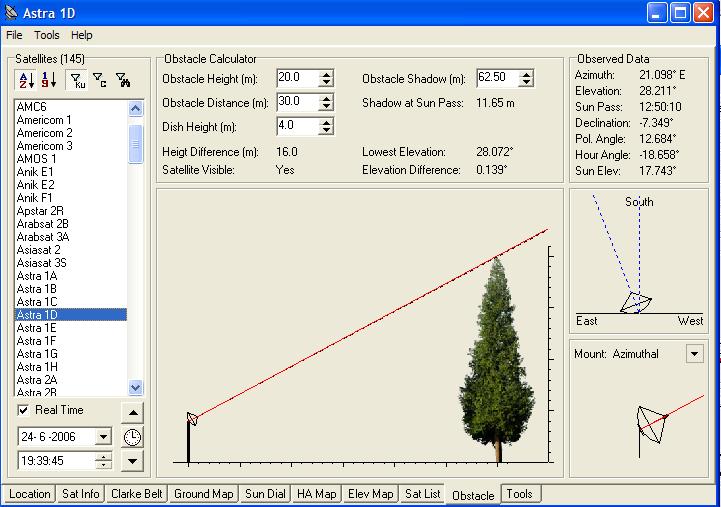The height and width of the screenshot is (507, 721).
Task: Increase Obstacle Height with up spinner
Action: pos(326,74)
